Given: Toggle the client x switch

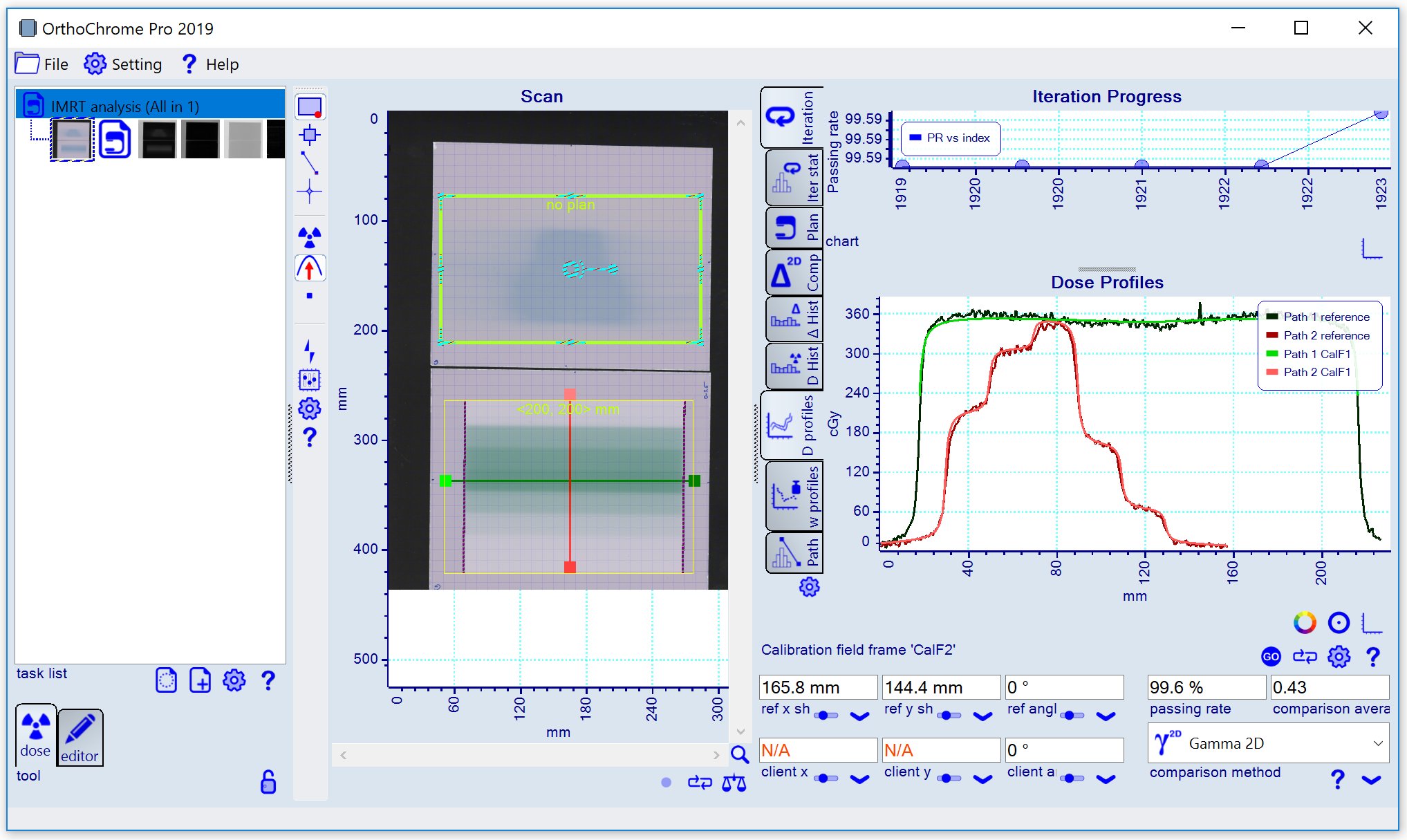Looking at the screenshot, I should [x=826, y=778].
